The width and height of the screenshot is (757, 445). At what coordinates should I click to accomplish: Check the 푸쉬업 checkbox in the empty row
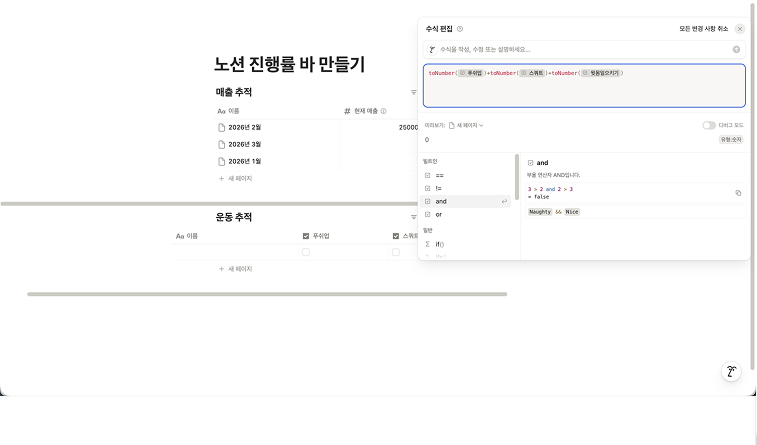306,252
